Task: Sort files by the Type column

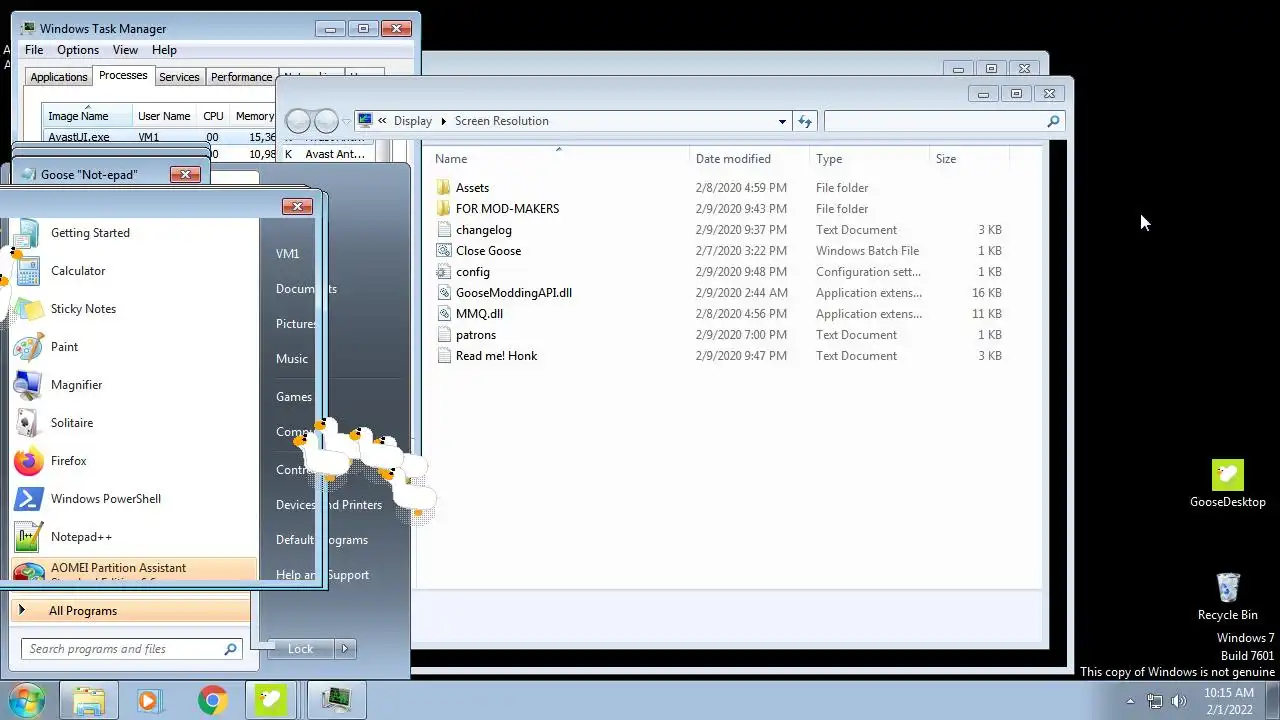Action: 869,159
